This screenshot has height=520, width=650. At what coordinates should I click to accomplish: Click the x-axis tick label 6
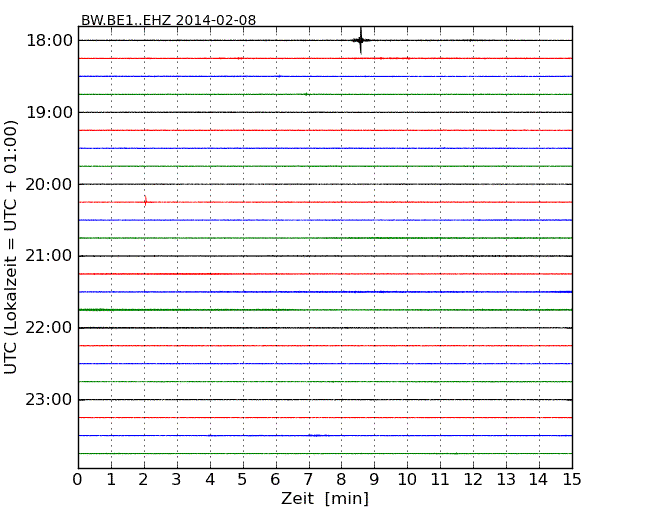coord(275,479)
